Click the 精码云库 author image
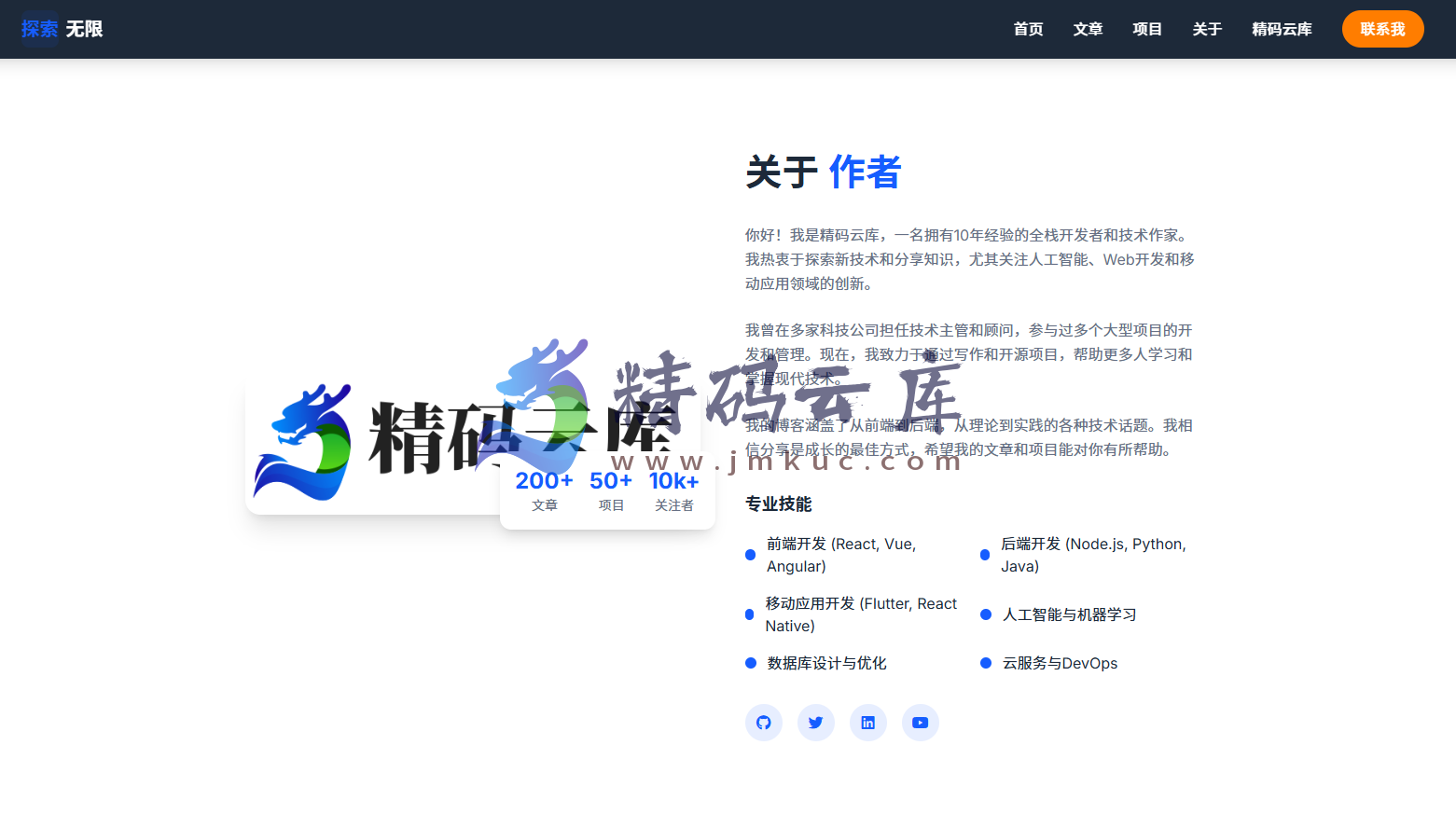The width and height of the screenshot is (1456, 814). [x=473, y=440]
